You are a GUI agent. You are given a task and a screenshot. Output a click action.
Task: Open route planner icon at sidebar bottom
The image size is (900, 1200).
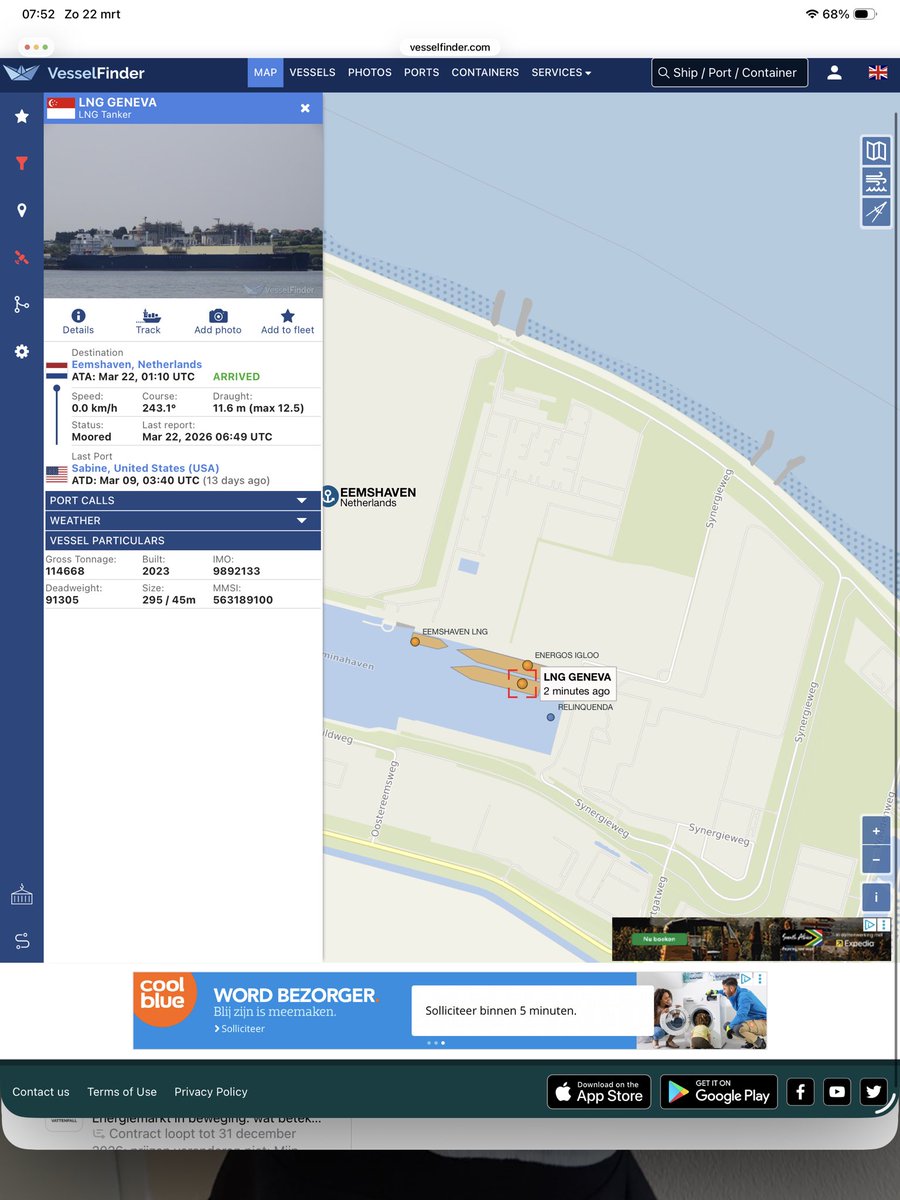click(21, 941)
